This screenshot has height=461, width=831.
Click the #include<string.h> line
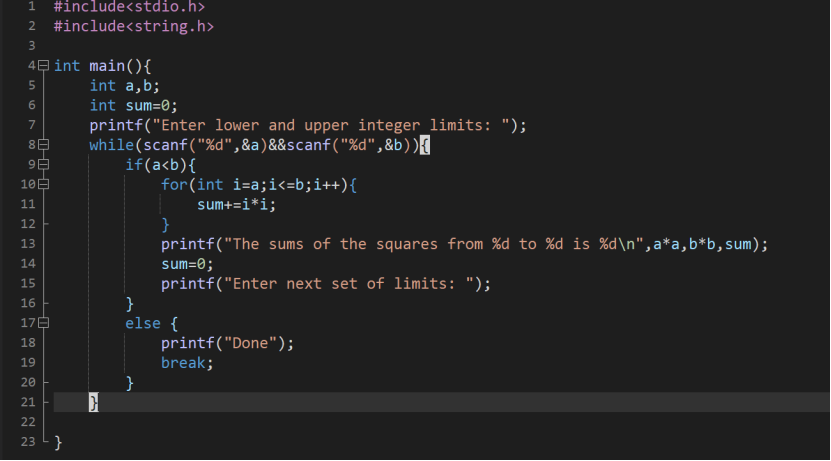[x=134, y=26]
